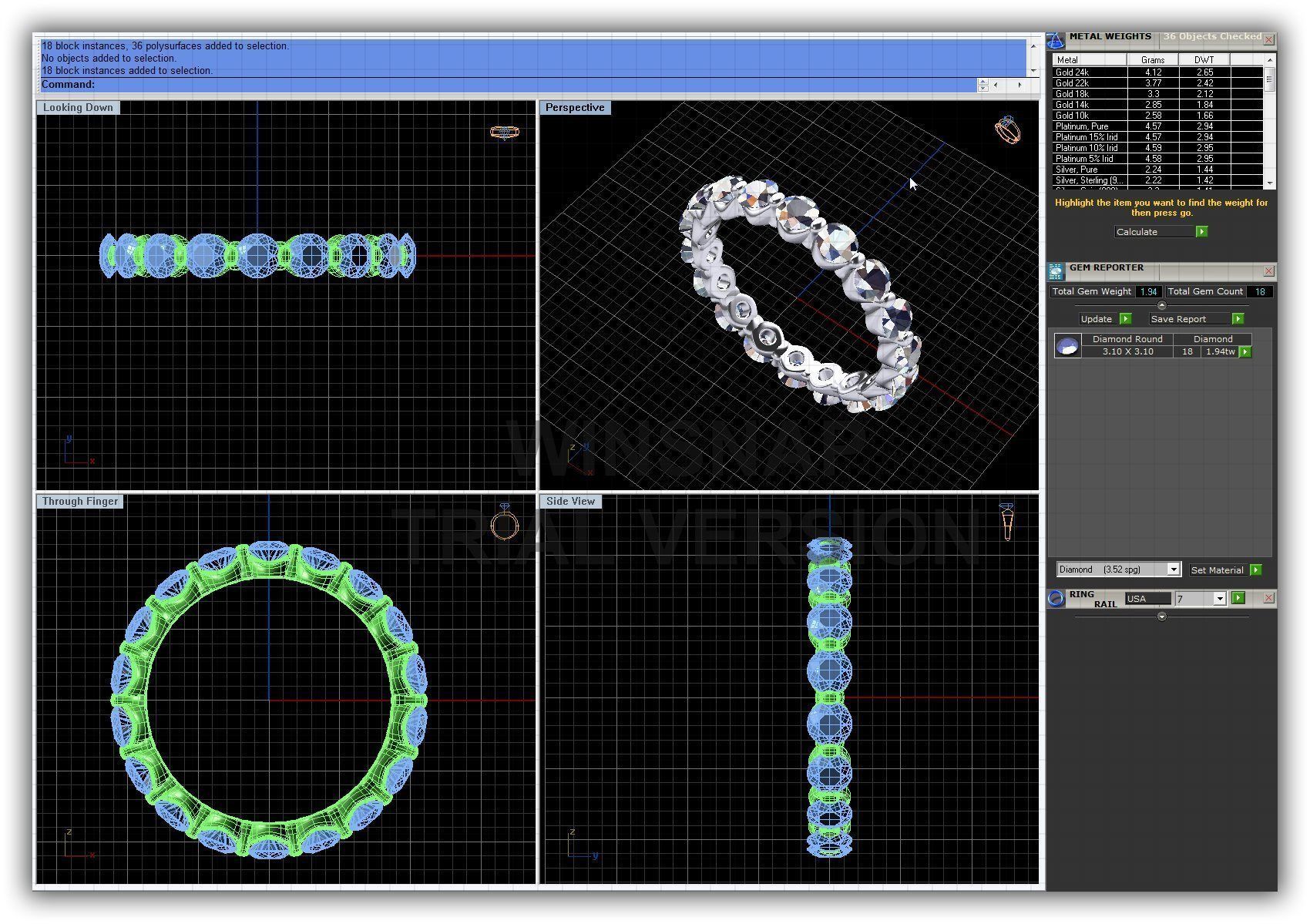The height and width of the screenshot is (924, 1310).
Task: Click the metal list scrollbar thumb
Action: 1269,79
